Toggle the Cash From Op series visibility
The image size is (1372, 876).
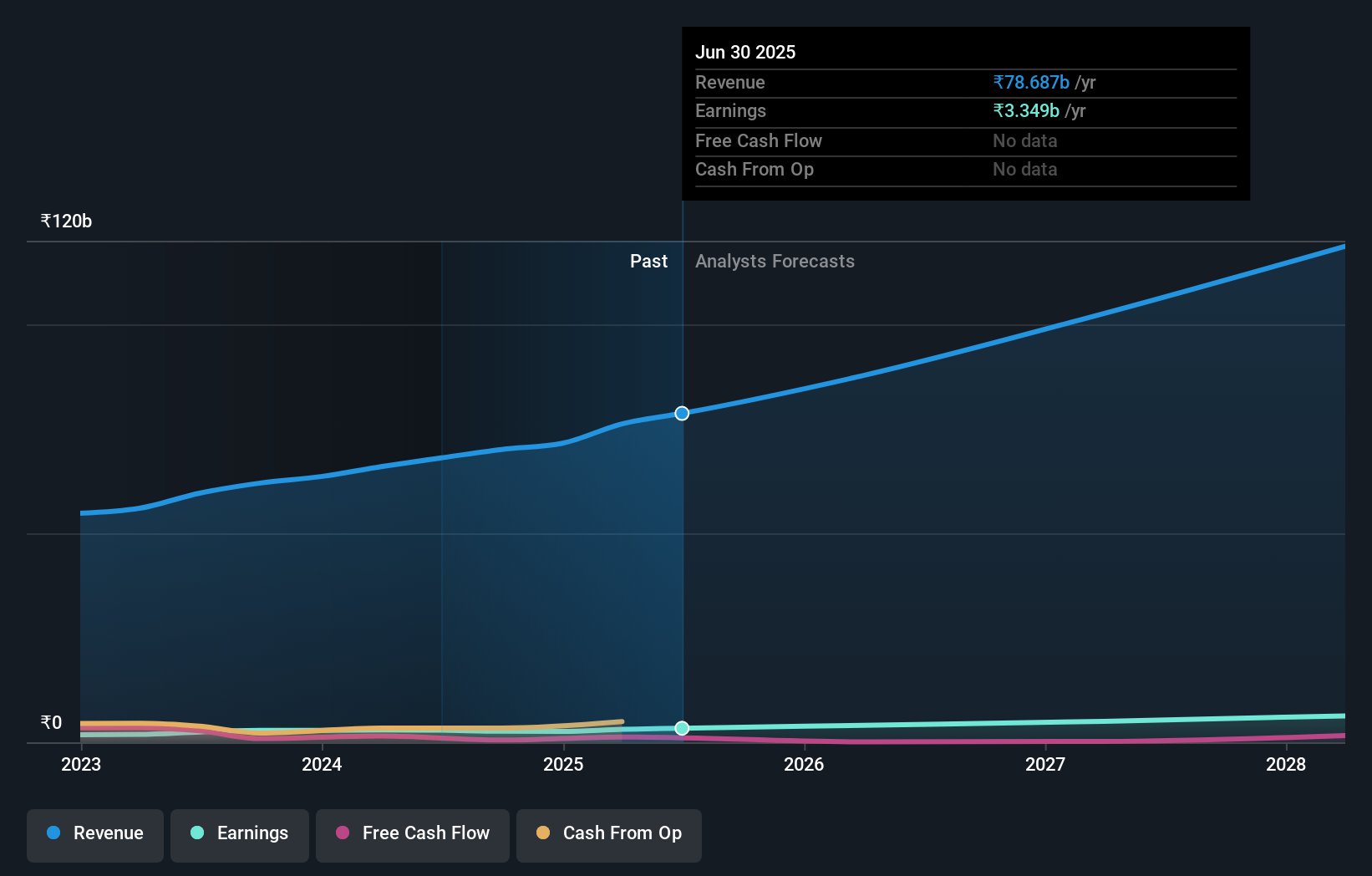coord(608,835)
